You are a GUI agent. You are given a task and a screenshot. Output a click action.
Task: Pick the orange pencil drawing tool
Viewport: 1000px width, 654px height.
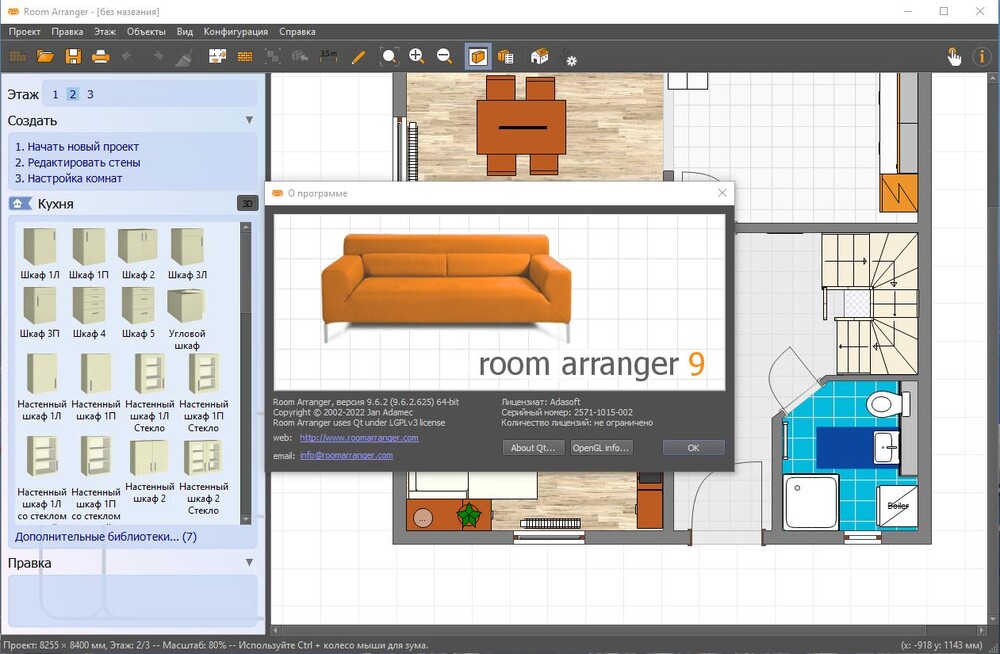358,57
